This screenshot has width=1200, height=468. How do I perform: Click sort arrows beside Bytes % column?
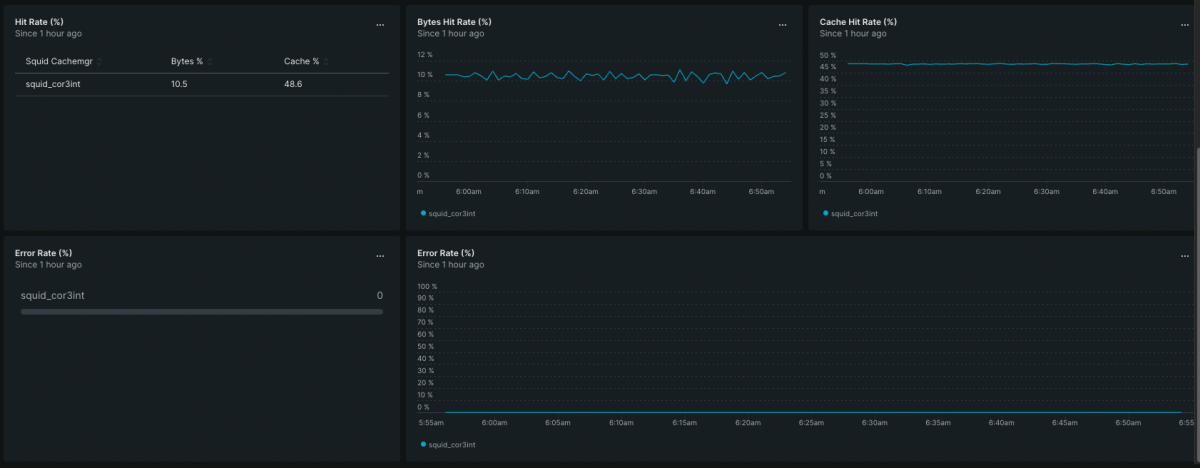210,62
